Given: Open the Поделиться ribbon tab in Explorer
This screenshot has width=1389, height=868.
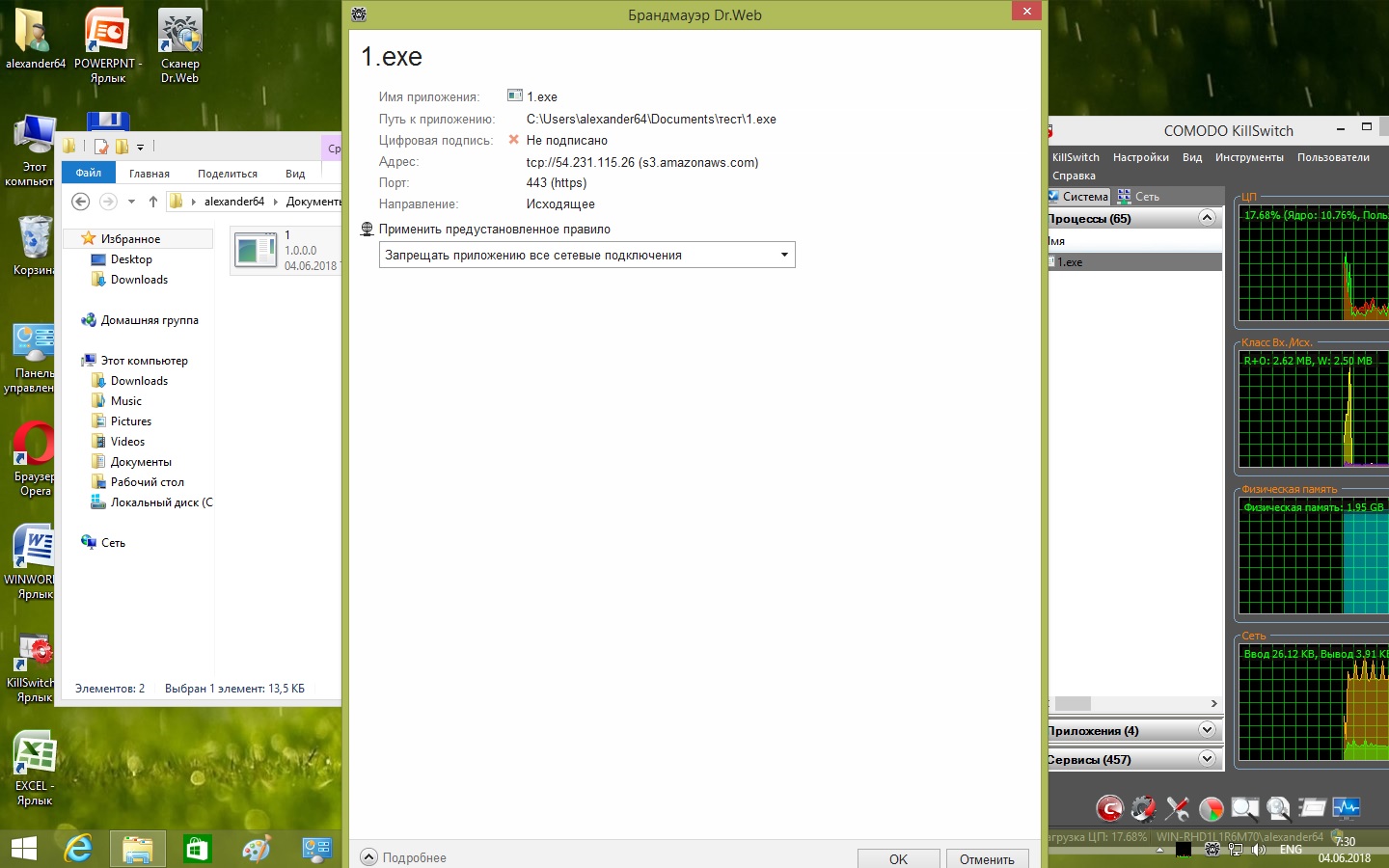Looking at the screenshot, I should 228,174.
